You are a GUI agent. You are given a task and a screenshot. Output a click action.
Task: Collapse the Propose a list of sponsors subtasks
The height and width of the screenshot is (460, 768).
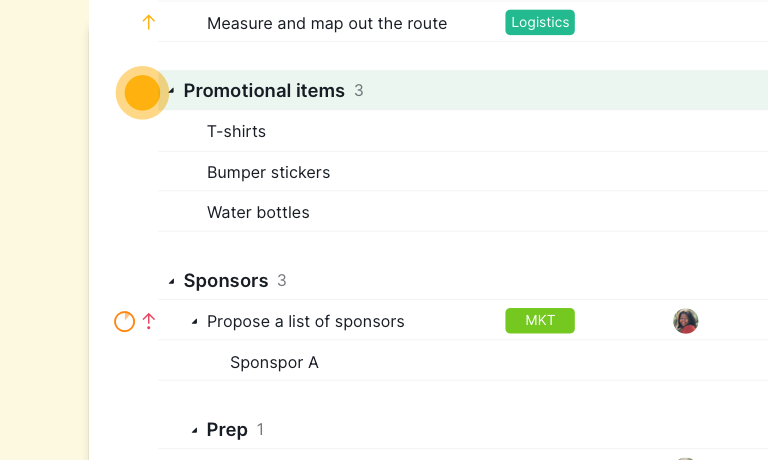(194, 322)
